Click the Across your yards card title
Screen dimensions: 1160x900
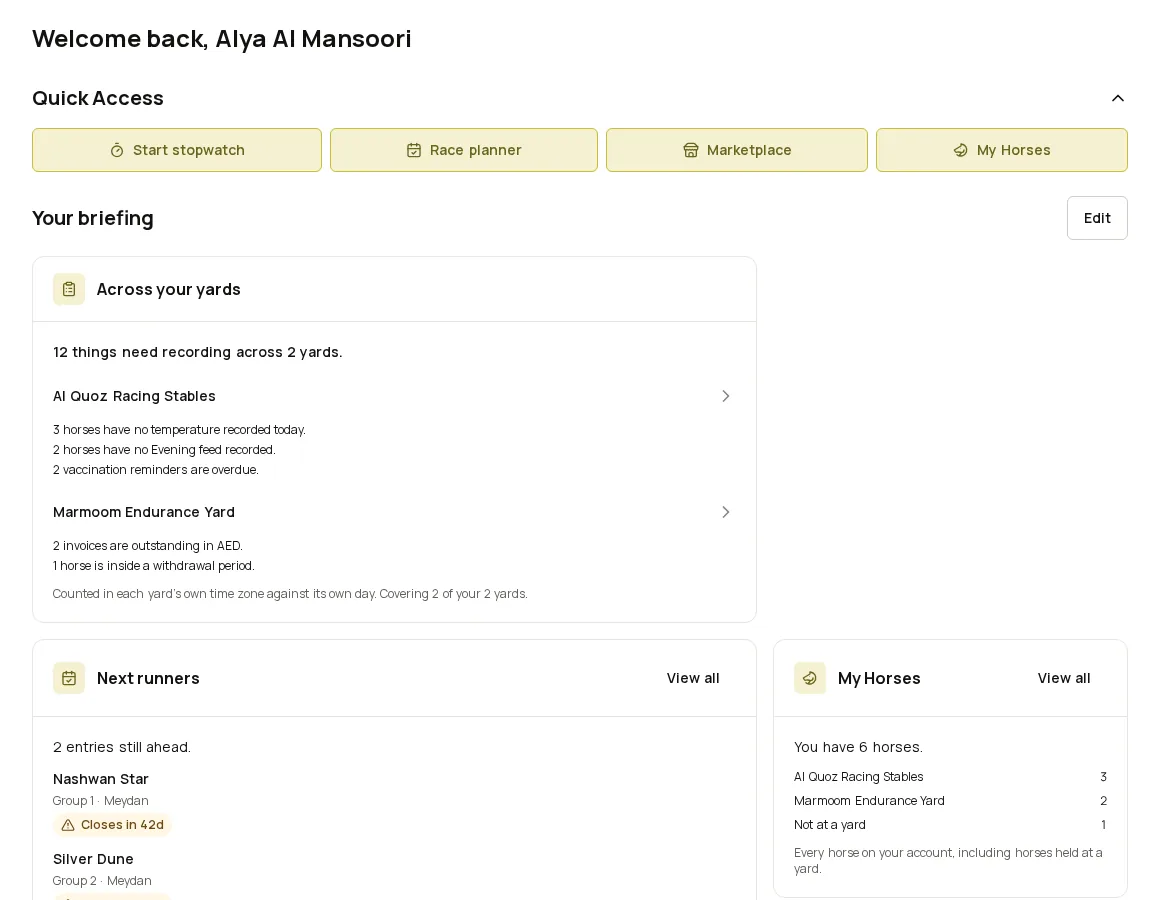[x=169, y=289]
